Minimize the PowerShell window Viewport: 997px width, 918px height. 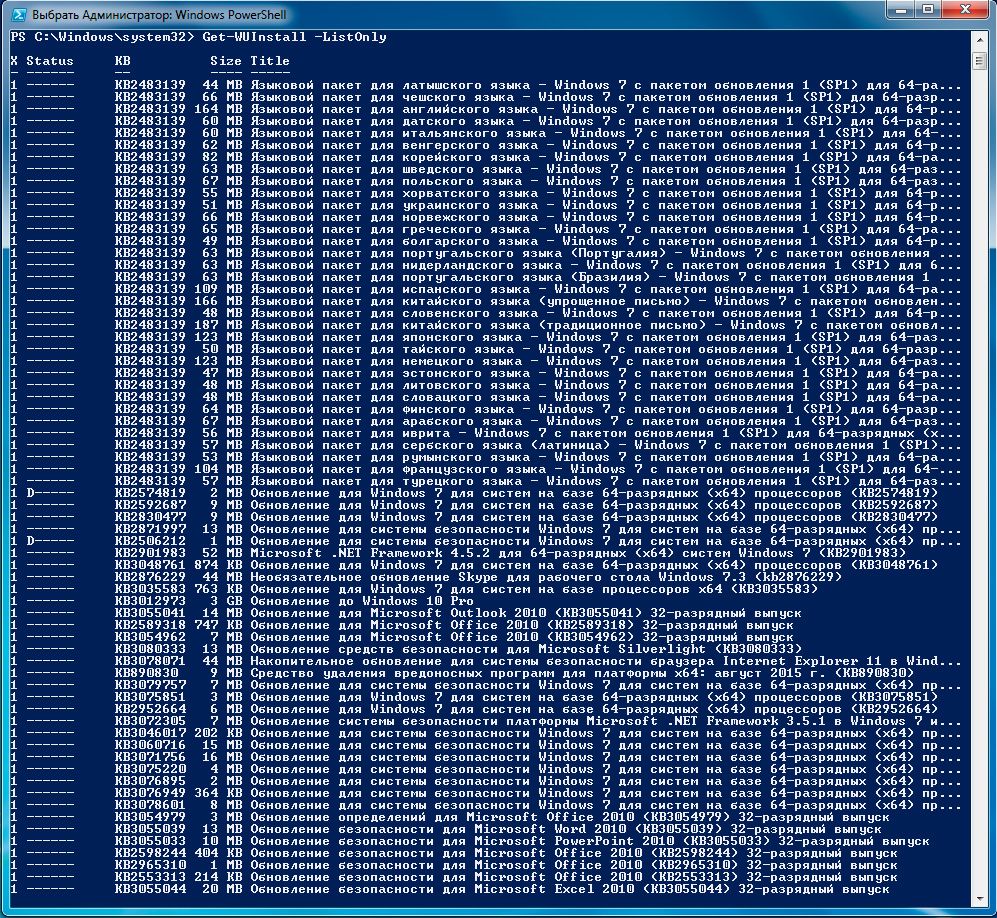pyautogui.click(x=900, y=10)
